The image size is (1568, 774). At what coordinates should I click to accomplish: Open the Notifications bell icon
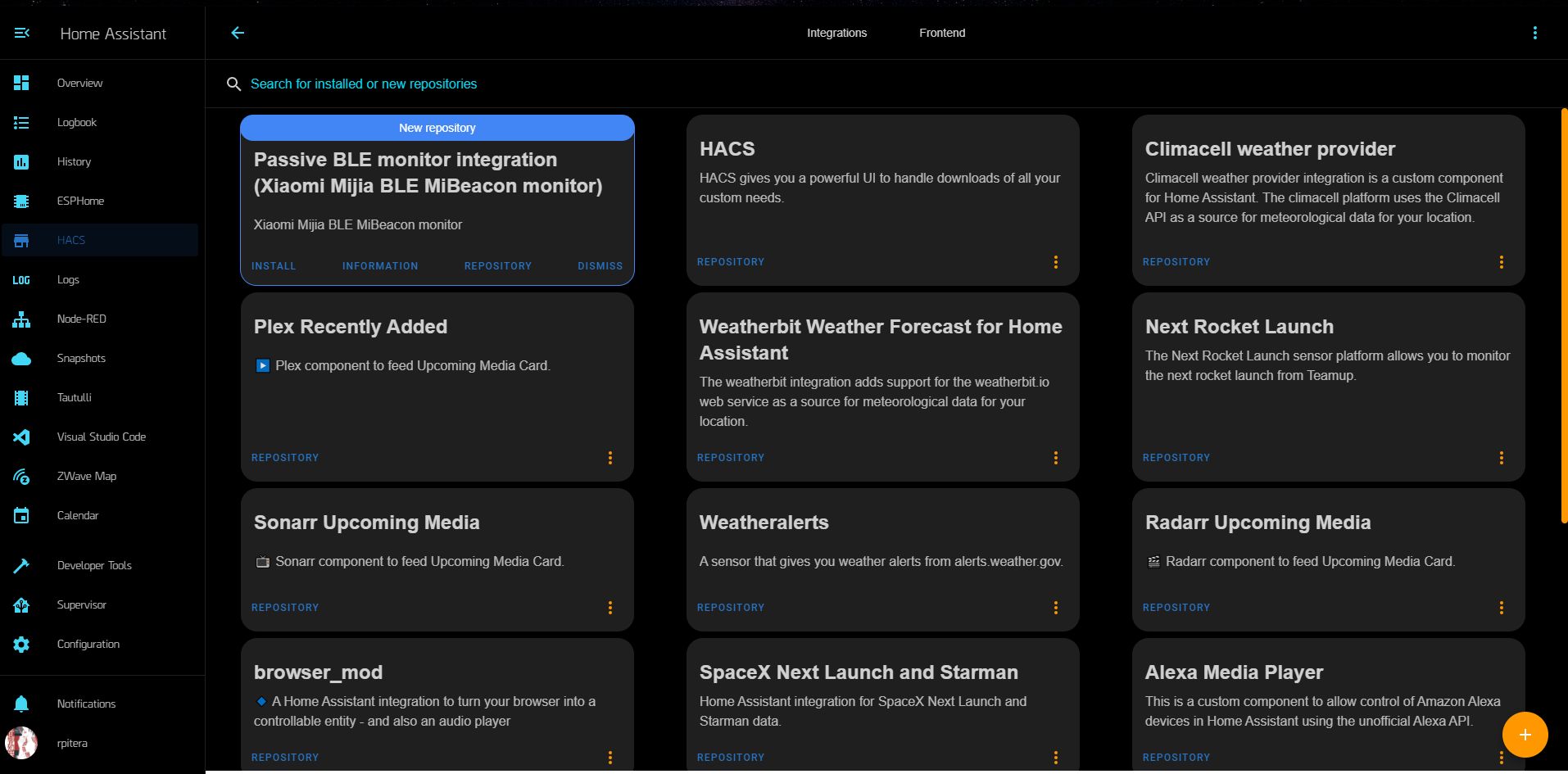(x=21, y=704)
